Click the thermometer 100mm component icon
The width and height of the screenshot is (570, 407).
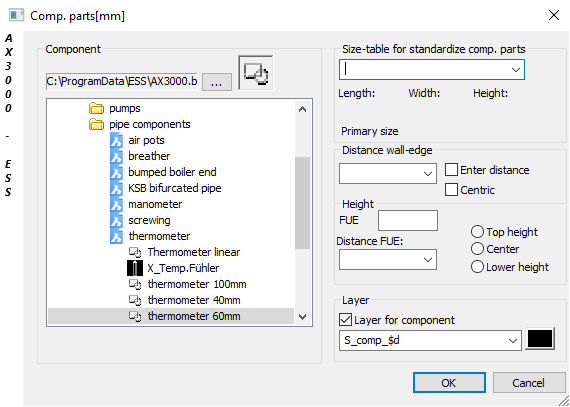click(136, 284)
